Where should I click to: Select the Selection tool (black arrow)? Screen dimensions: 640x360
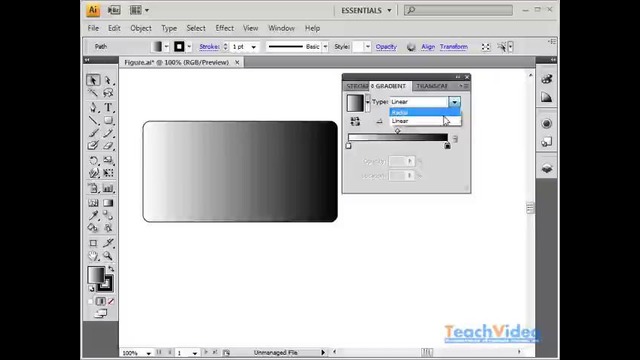(93, 80)
